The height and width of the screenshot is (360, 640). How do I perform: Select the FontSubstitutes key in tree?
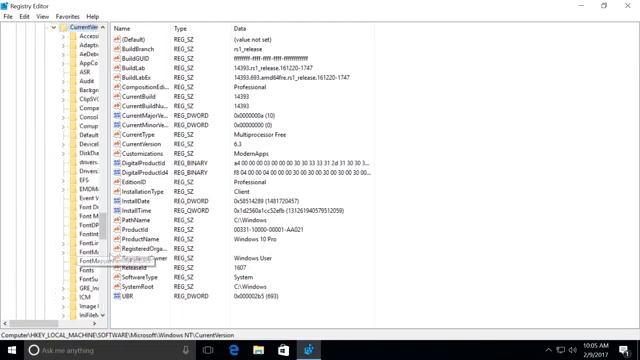click(x=89, y=279)
